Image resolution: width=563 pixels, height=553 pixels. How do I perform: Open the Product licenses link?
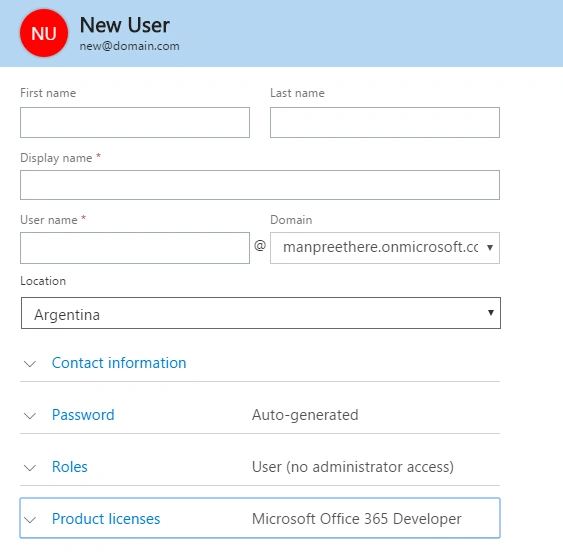tap(106, 519)
